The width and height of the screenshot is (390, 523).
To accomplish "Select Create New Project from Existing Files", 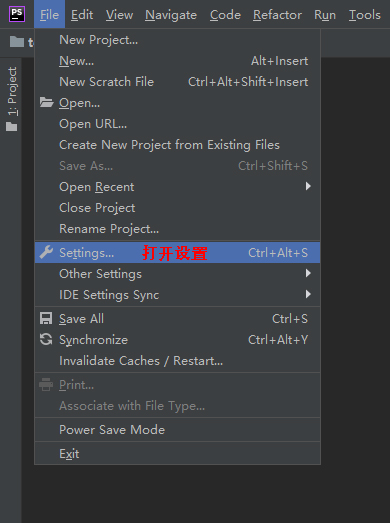I will coord(177,145).
